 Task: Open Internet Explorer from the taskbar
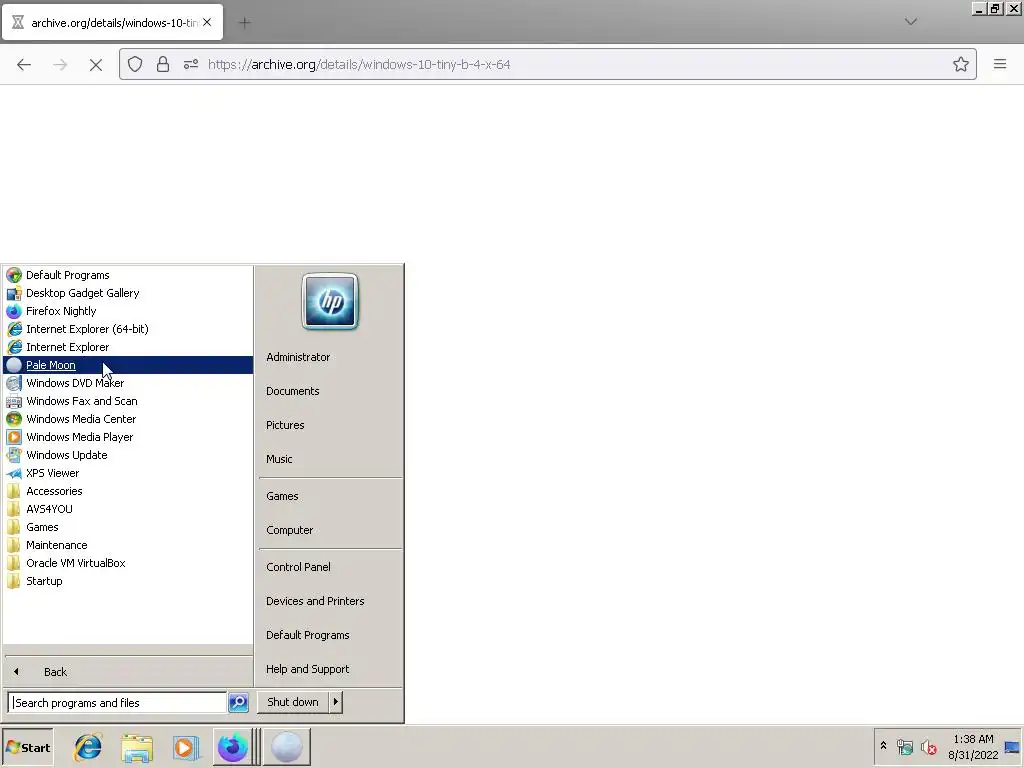click(x=88, y=747)
